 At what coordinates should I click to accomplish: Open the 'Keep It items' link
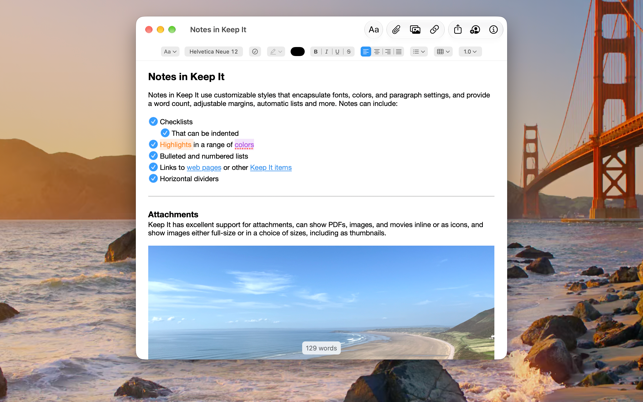tap(271, 167)
